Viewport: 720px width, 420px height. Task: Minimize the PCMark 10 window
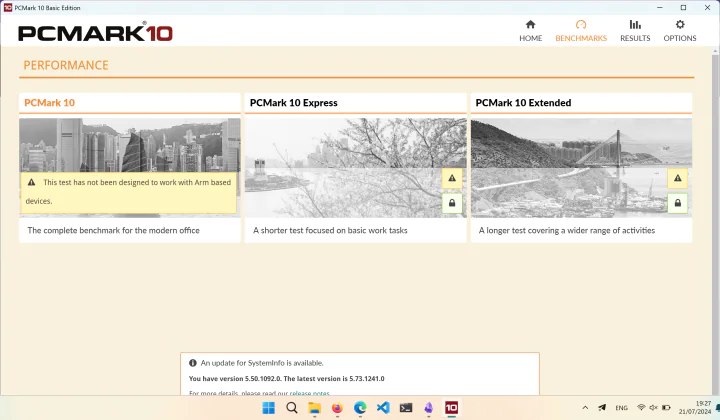(x=660, y=7)
